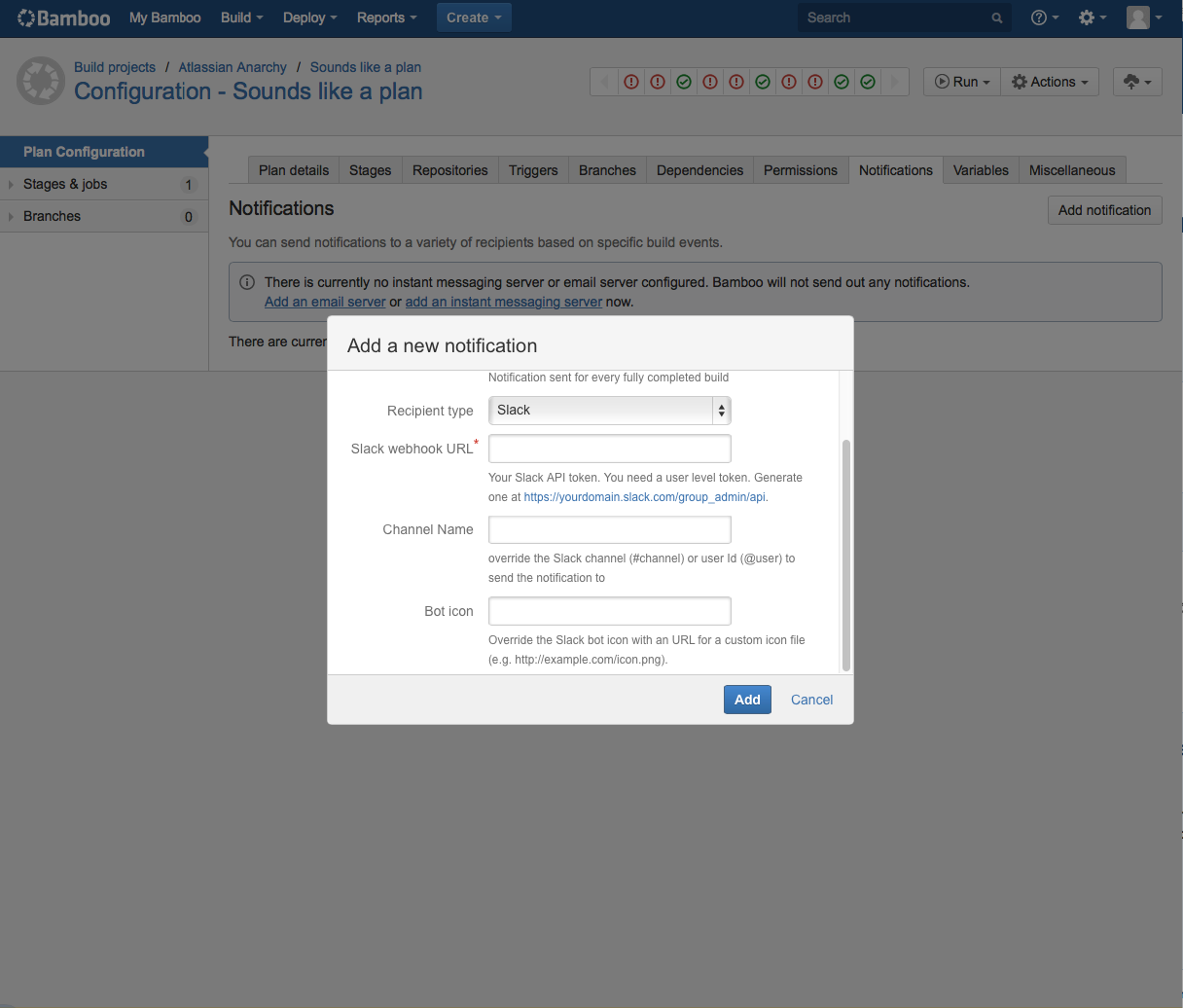Click the Add notification button
The width and height of the screenshot is (1183, 1008).
[1104, 210]
